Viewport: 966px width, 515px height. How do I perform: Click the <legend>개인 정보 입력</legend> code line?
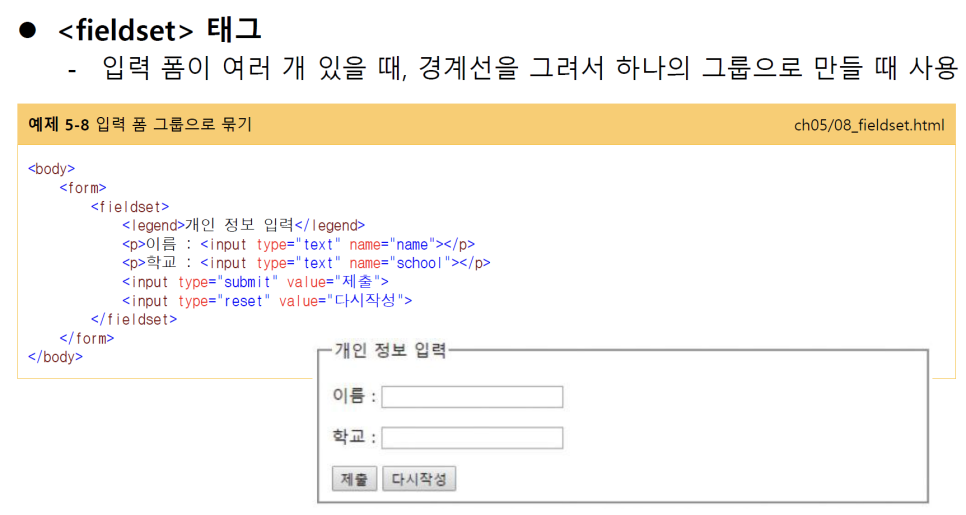coord(243,225)
